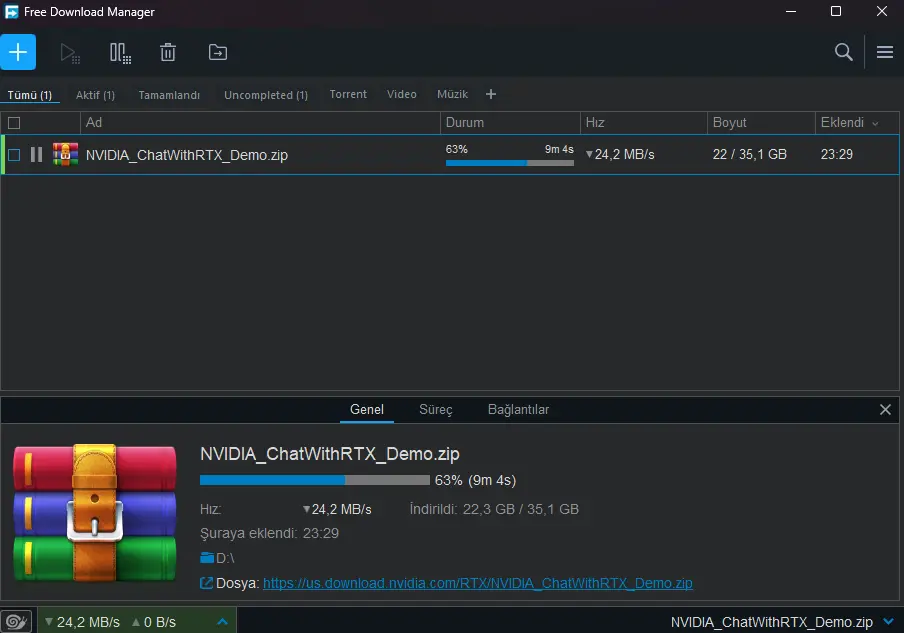Click the large progress bar in the details panel
The height and width of the screenshot is (633, 904).
(x=315, y=480)
